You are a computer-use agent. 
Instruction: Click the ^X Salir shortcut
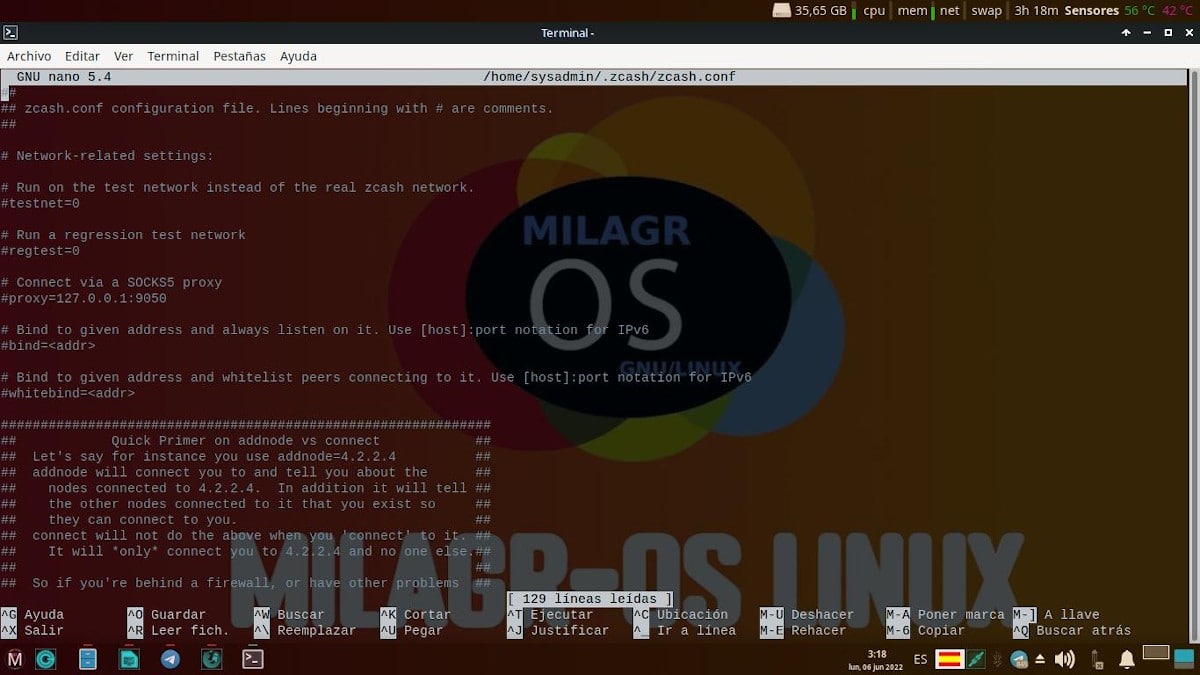(x=32, y=631)
